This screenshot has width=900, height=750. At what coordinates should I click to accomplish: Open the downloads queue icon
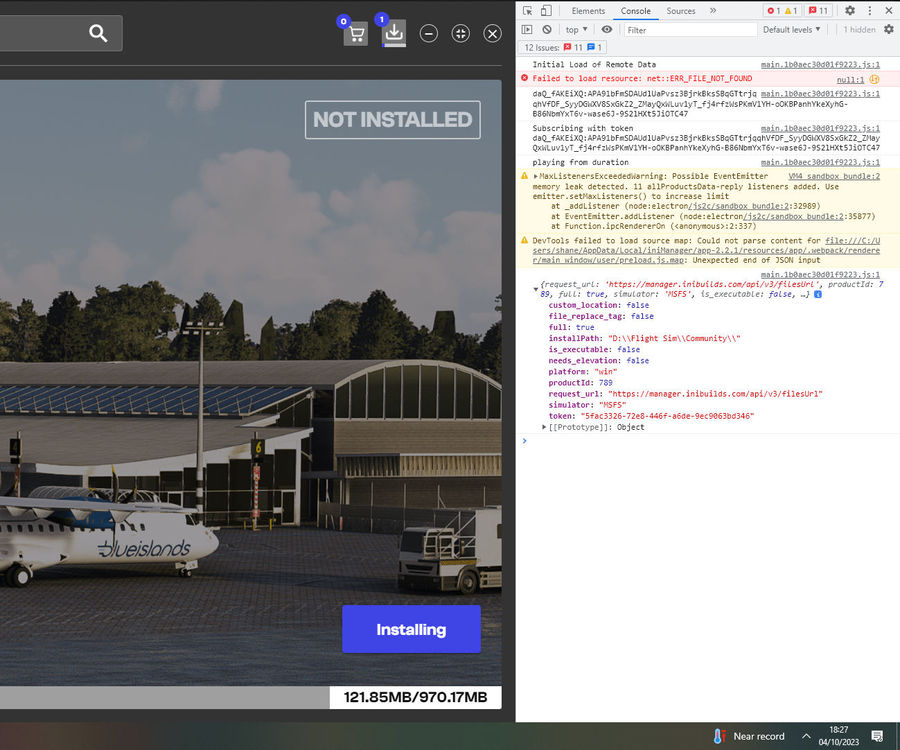click(394, 34)
